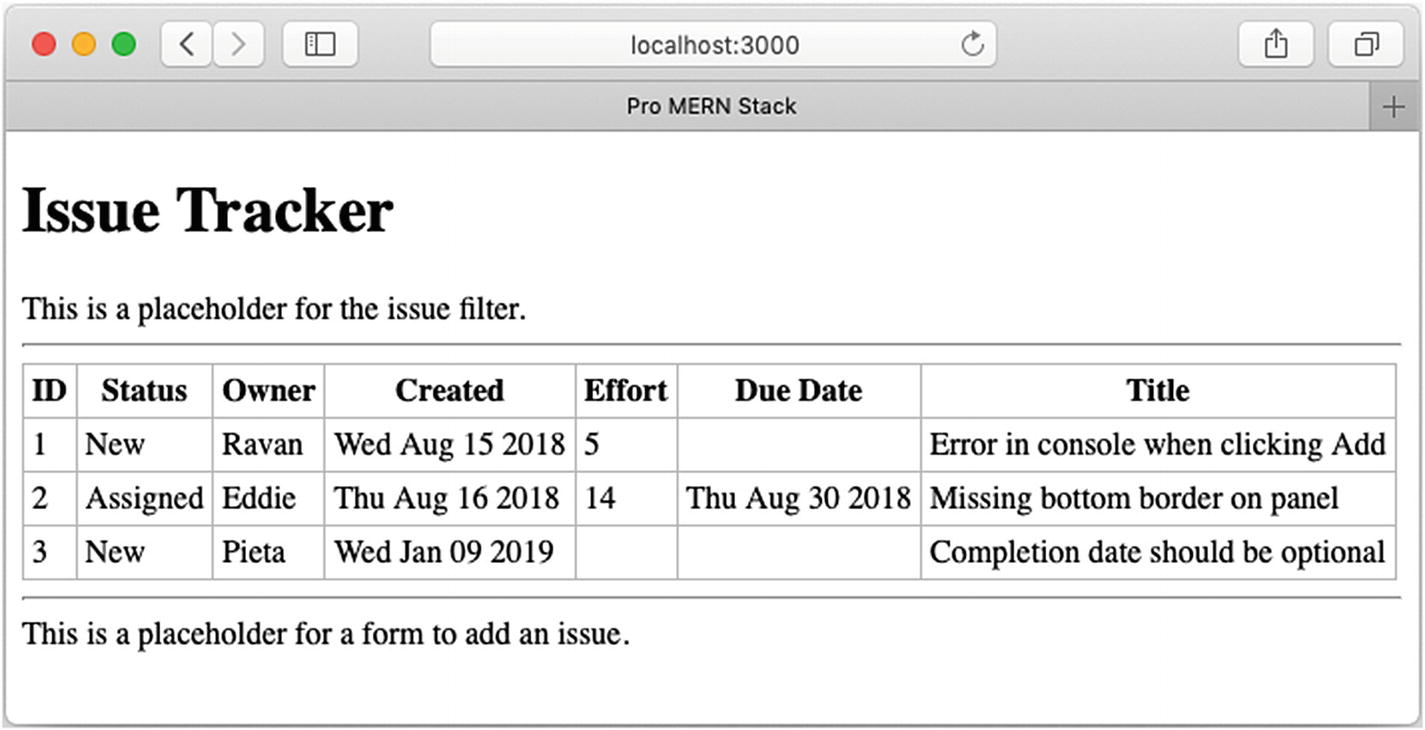Click the yellow minimize window button
This screenshot has width=1425, height=730.
(x=84, y=45)
